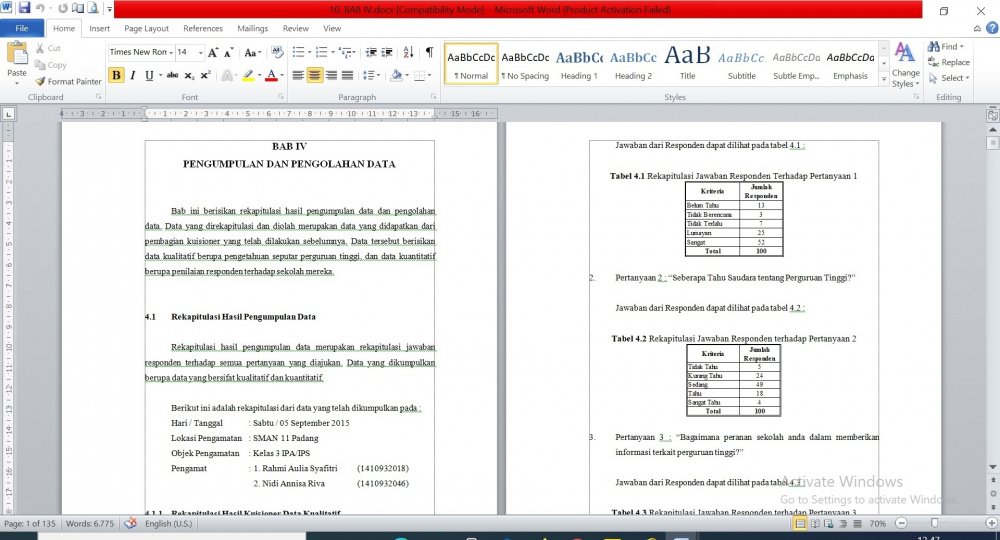Apply yellow text highlight color

248,75
